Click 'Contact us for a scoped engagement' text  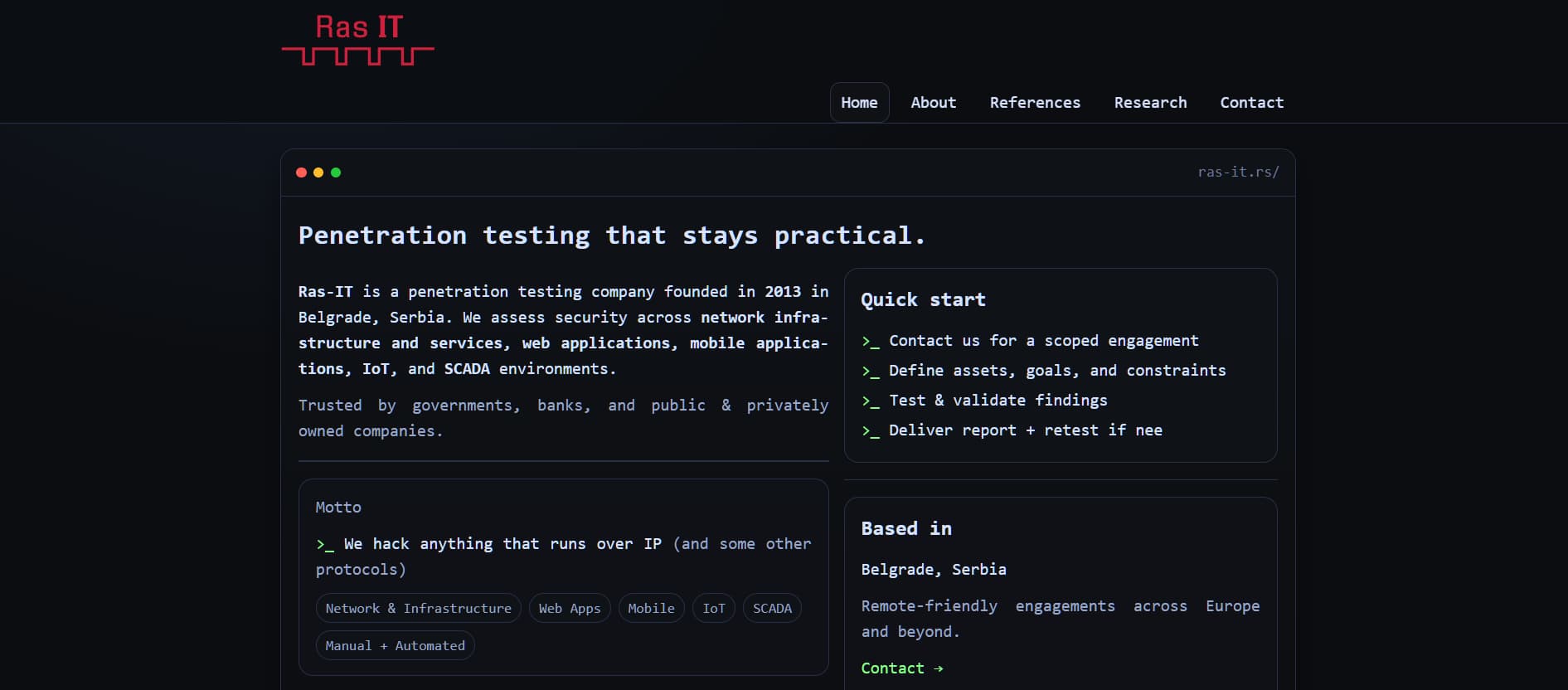click(x=1044, y=341)
